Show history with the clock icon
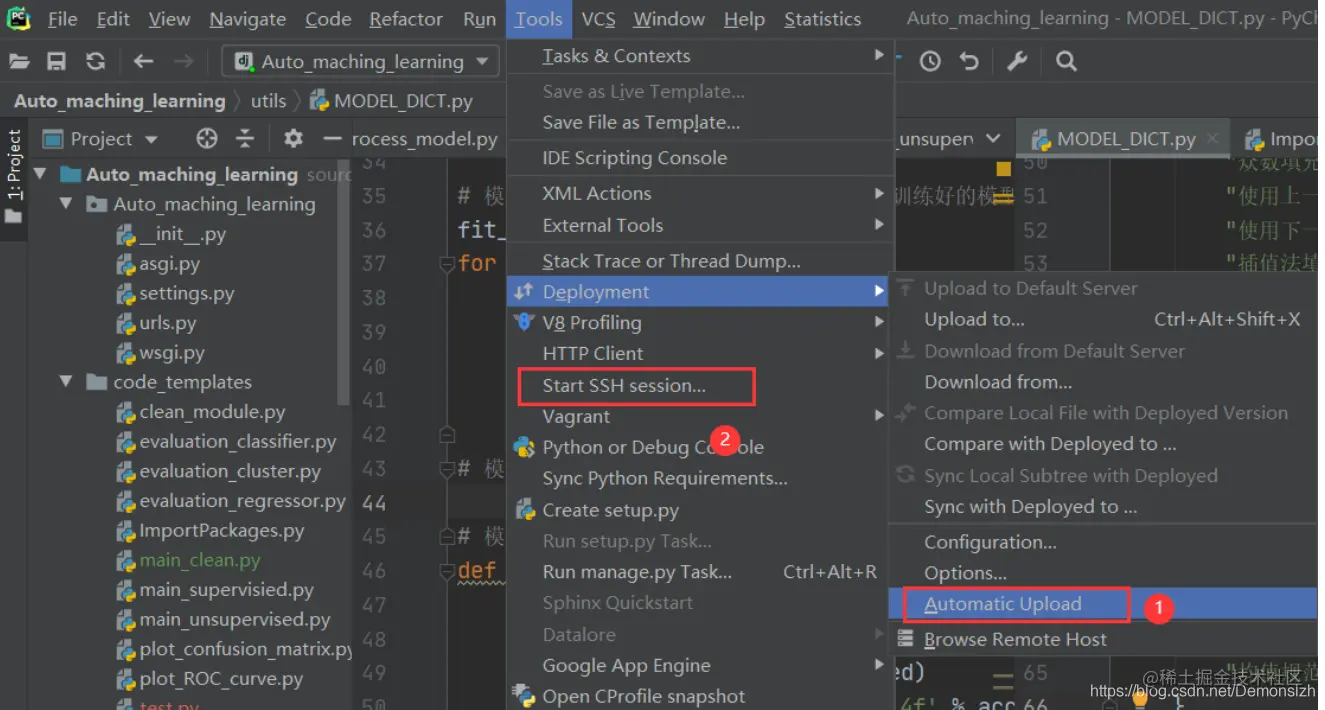 tap(930, 62)
